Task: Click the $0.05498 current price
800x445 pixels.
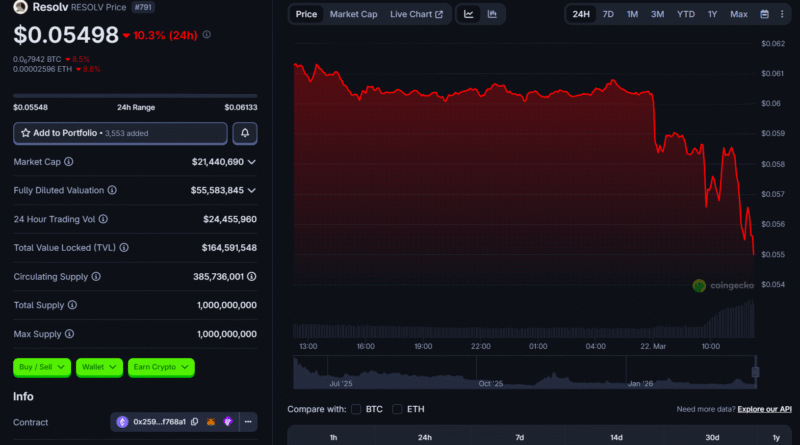Action: [66, 35]
